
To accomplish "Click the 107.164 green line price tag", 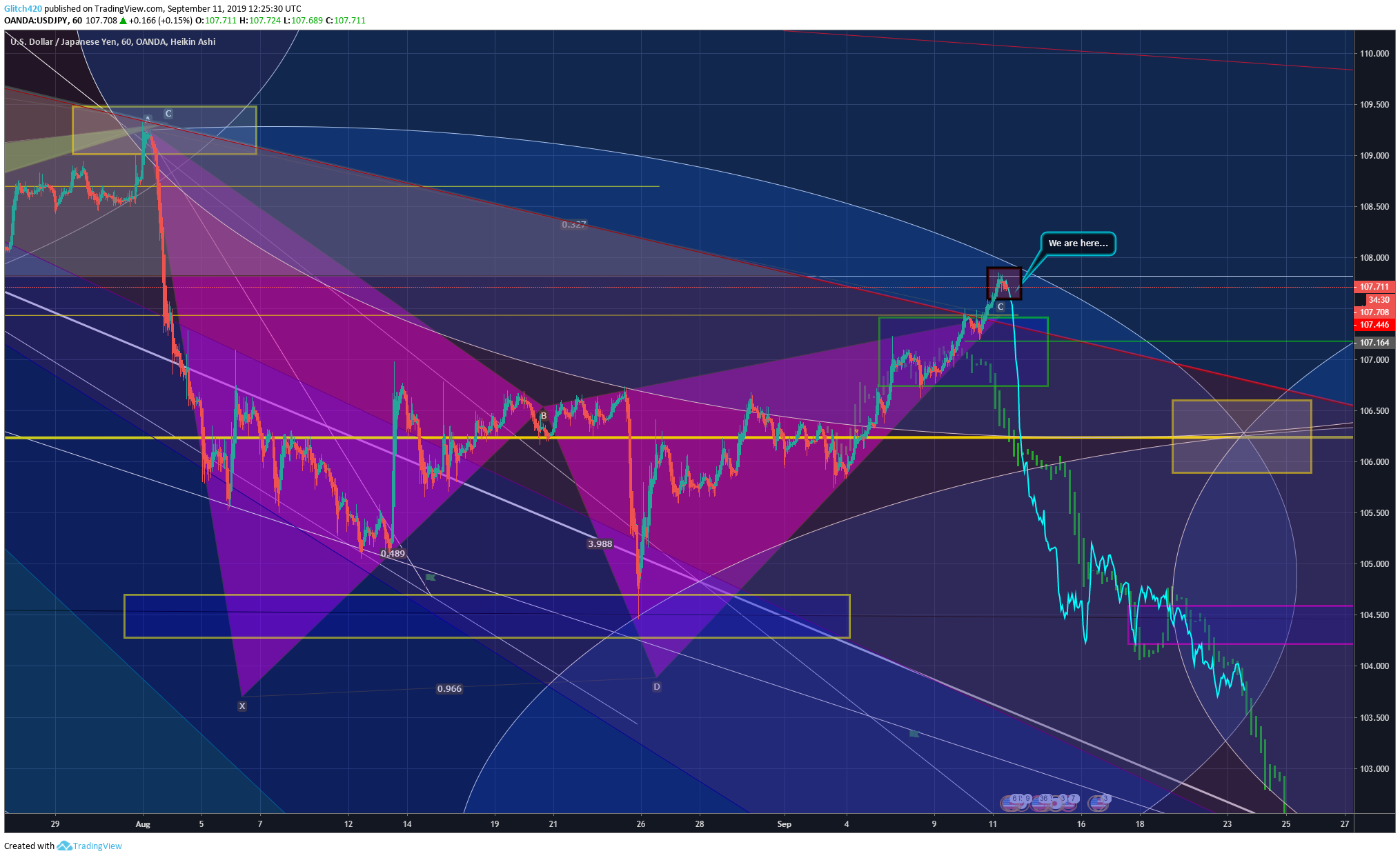I will tap(1374, 343).
